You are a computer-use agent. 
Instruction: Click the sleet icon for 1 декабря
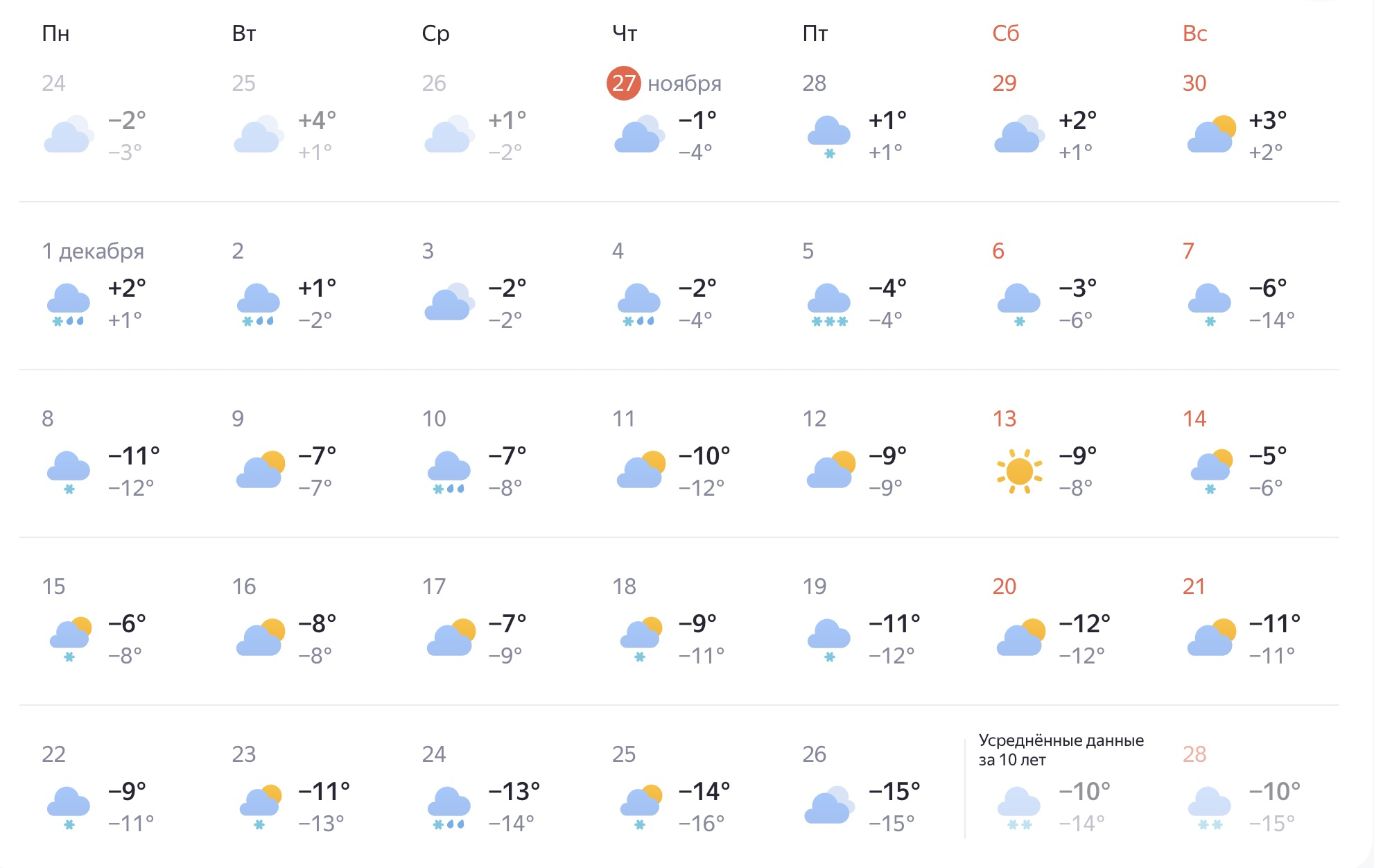[x=69, y=305]
